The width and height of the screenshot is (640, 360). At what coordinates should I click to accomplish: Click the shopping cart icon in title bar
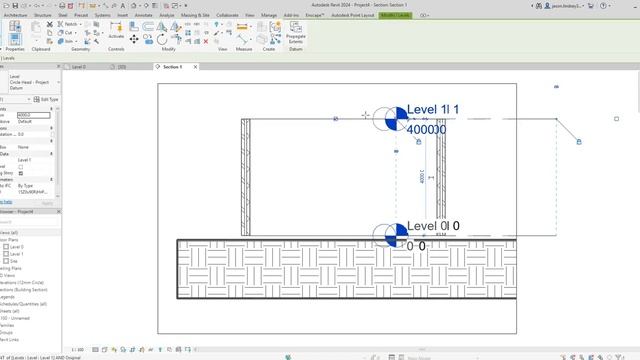click(x=591, y=6)
